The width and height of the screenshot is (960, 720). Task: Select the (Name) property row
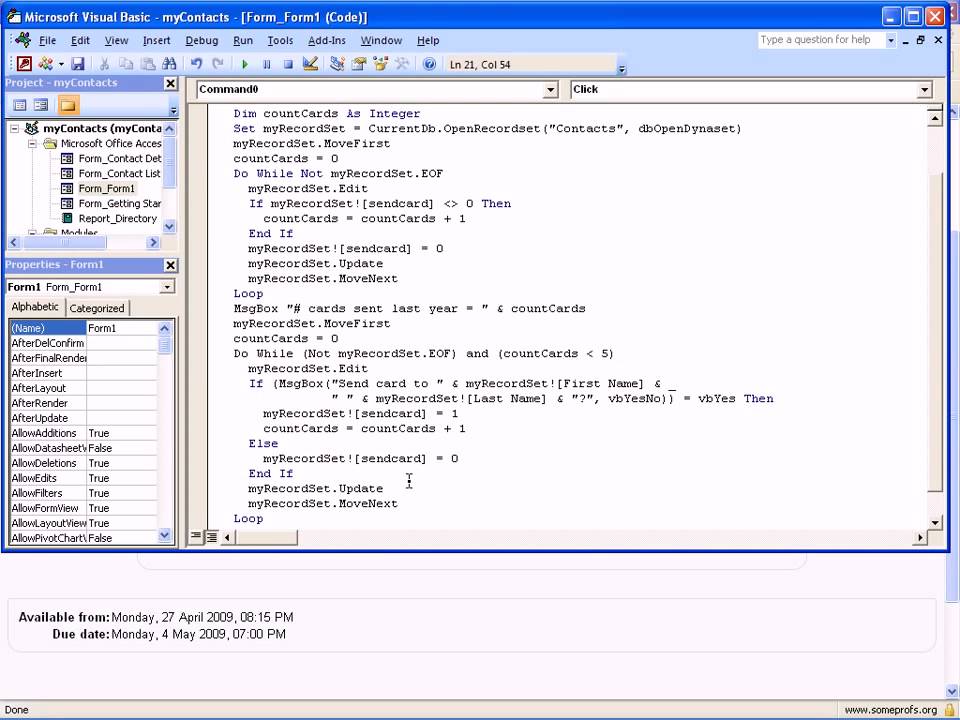click(x=83, y=328)
